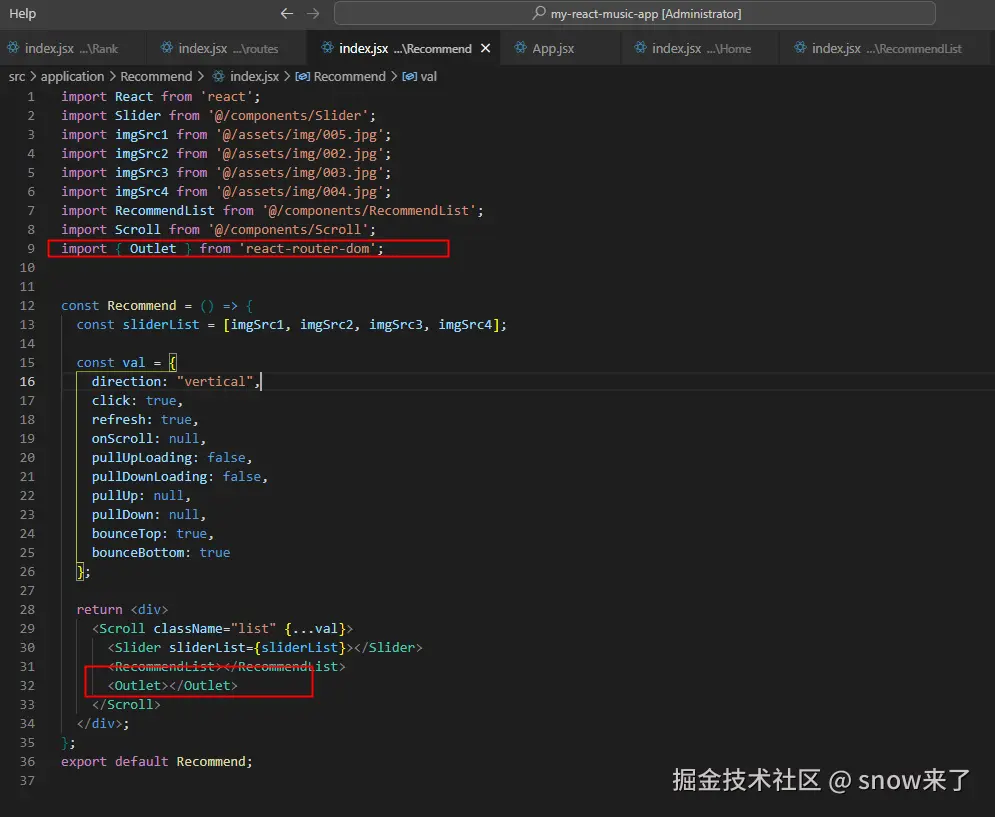Click bounceBottom property name

click(138, 552)
